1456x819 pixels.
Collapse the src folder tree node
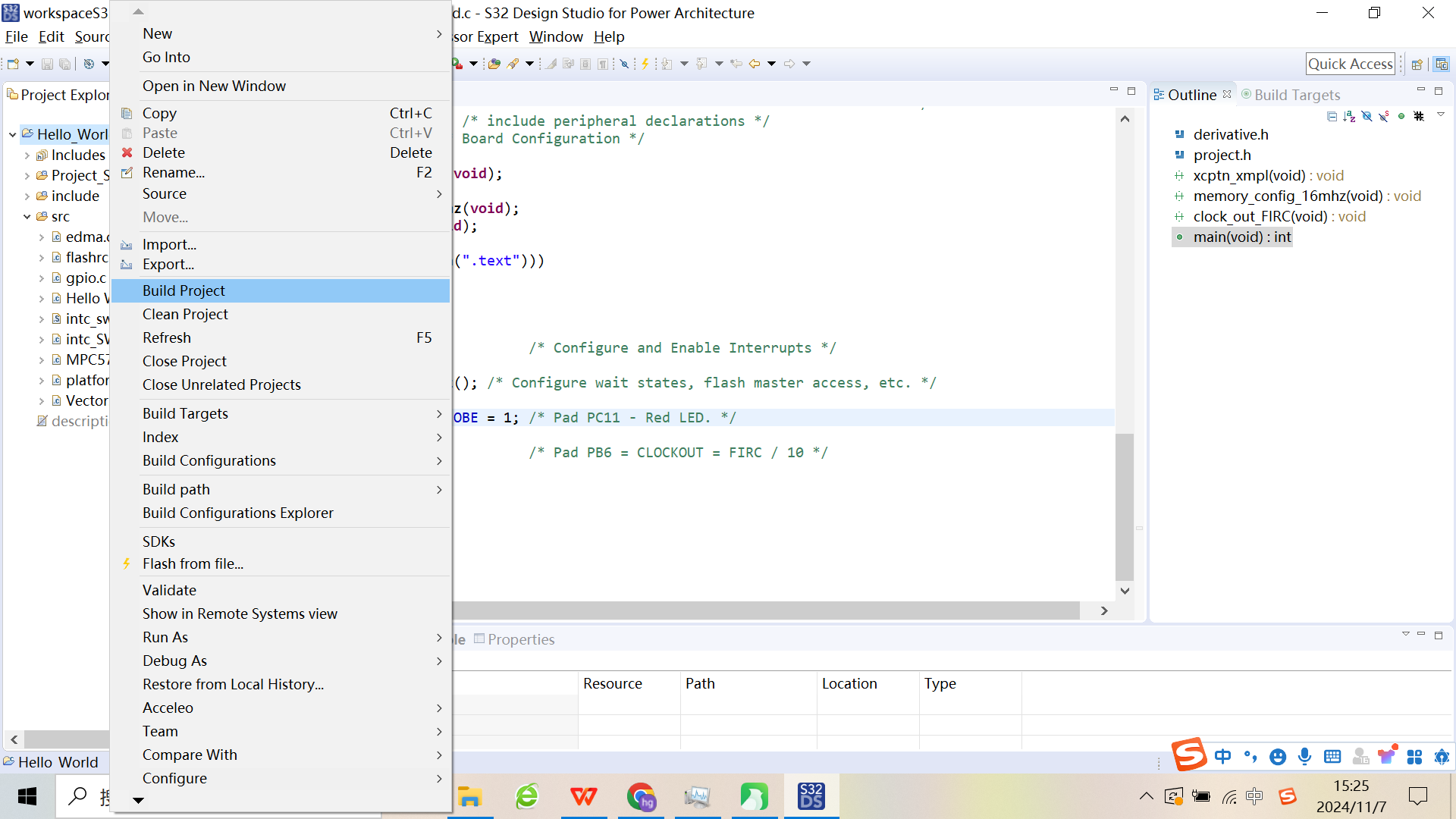(x=27, y=217)
